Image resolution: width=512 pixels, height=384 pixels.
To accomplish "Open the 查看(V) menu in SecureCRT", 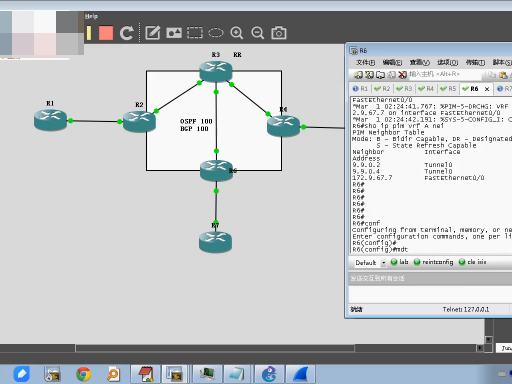I will pyautogui.click(x=419, y=62).
